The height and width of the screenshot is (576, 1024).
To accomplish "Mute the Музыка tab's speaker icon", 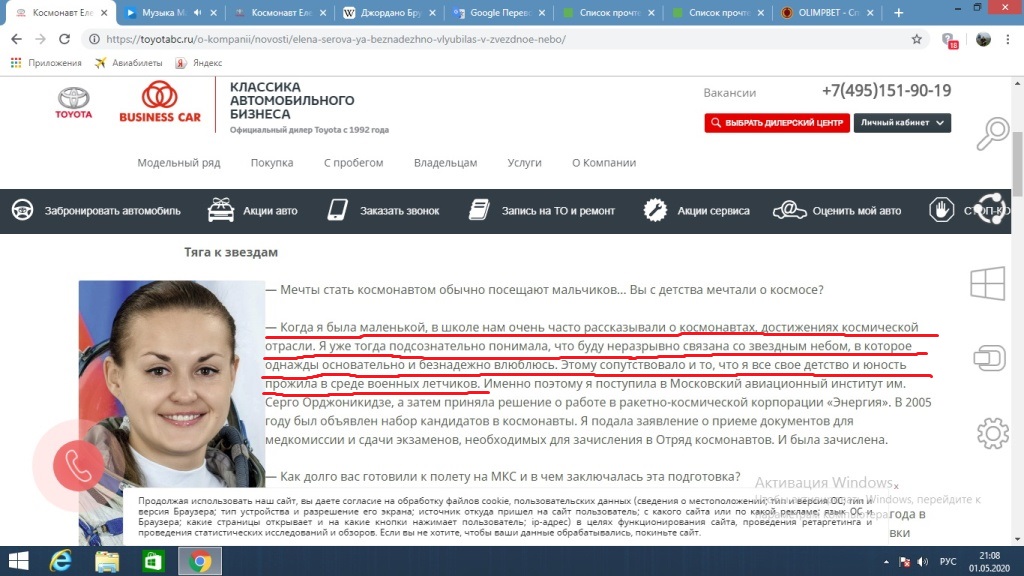I will [198, 12].
